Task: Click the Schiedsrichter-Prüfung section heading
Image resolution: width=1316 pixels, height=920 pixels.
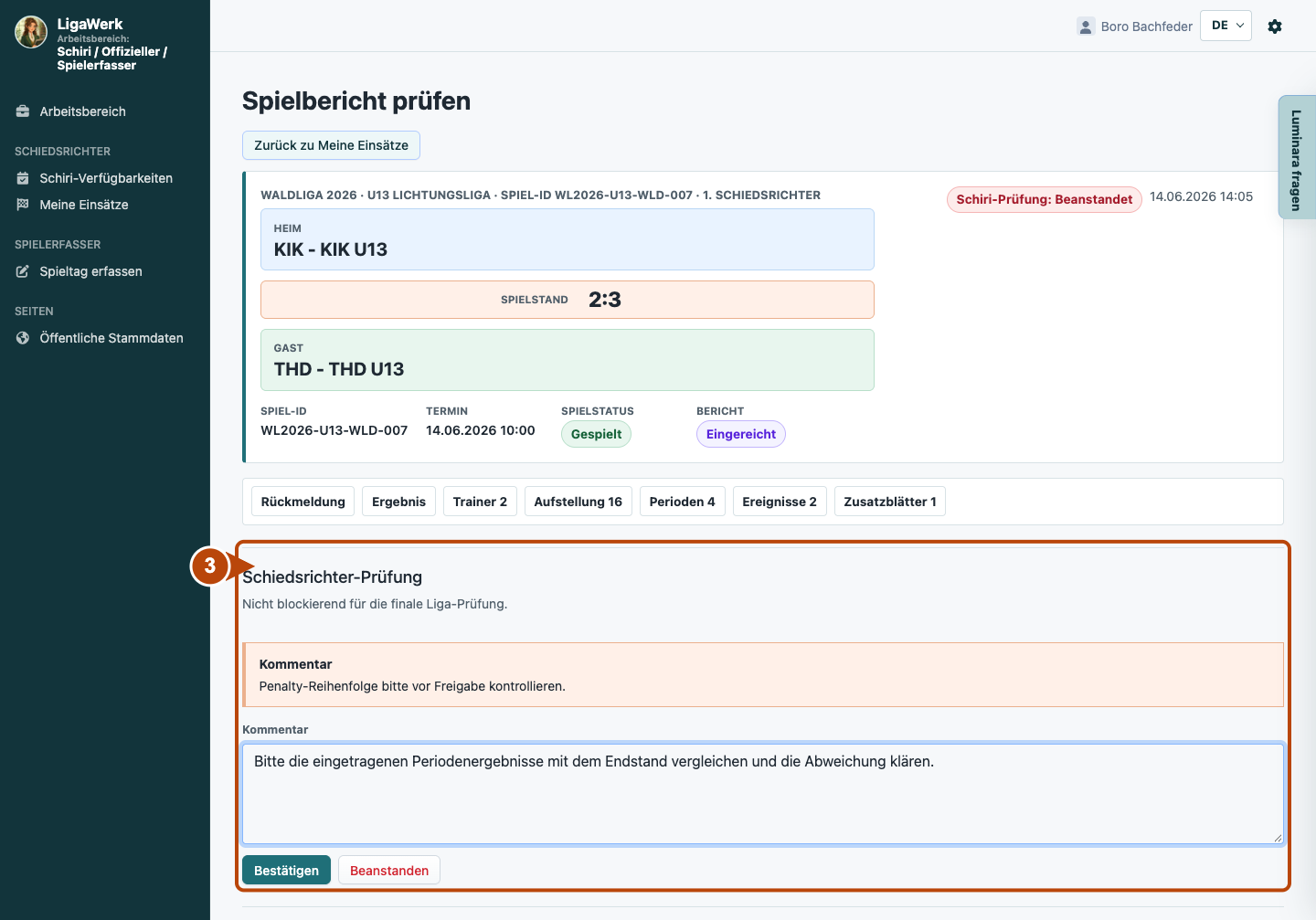Action: click(x=333, y=577)
